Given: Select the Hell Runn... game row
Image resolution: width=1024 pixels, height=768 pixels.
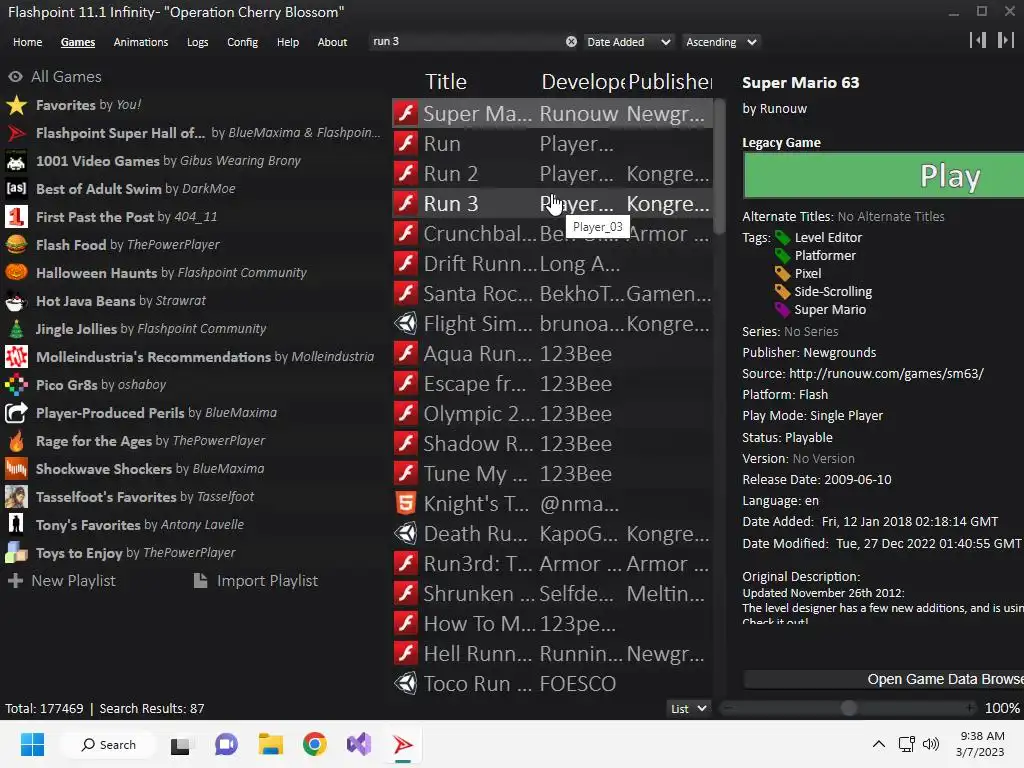Looking at the screenshot, I should click(552, 654).
